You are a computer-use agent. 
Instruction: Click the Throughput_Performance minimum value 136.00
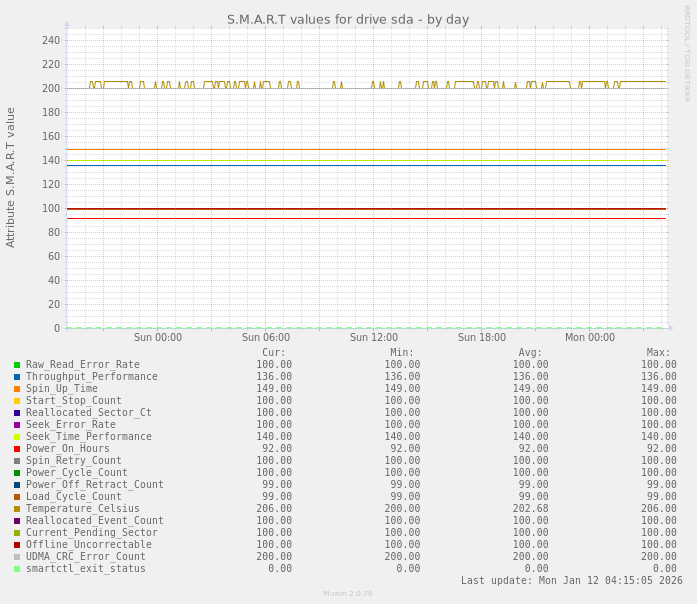(x=402, y=376)
